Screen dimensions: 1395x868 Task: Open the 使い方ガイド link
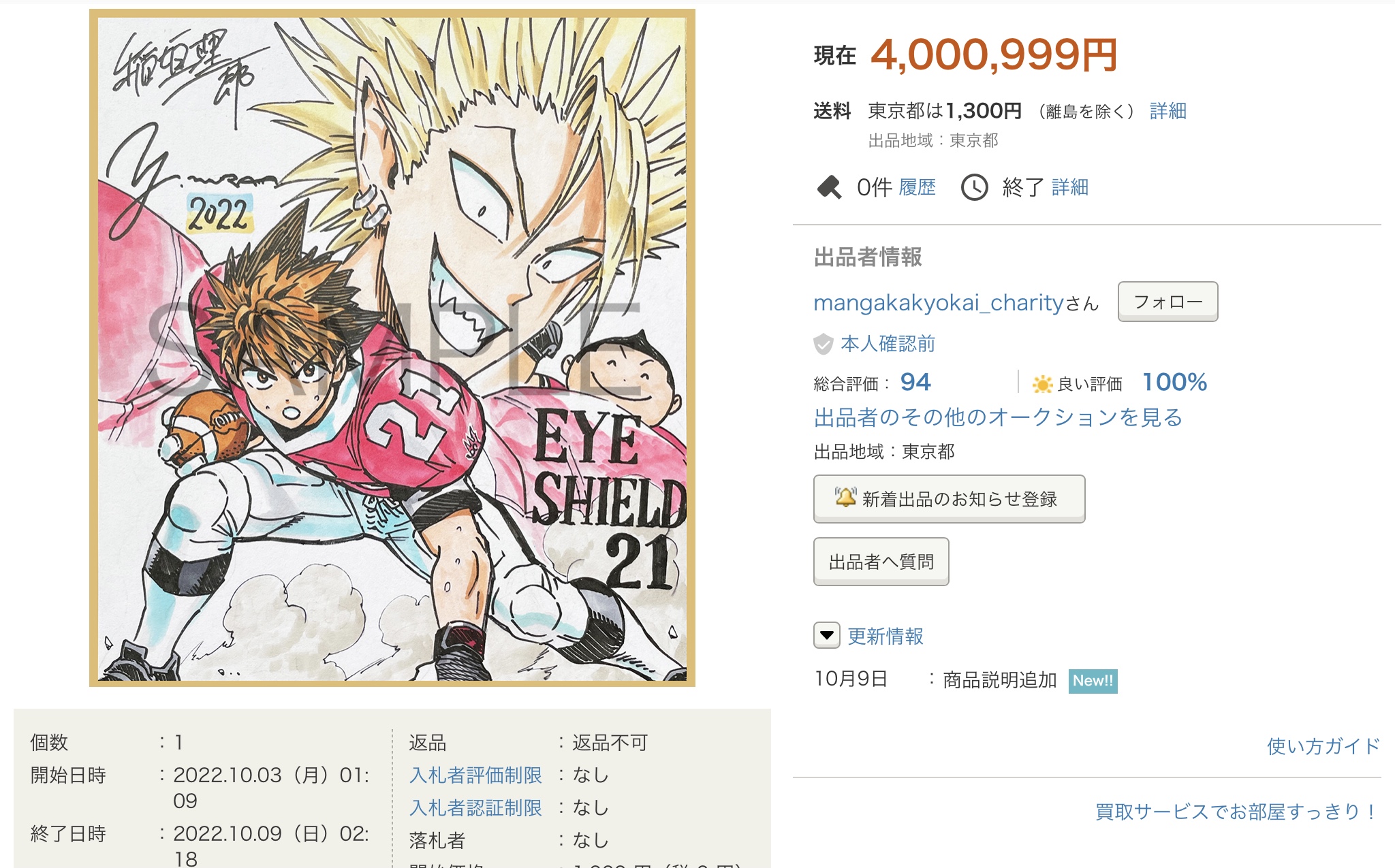point(1323,746)
